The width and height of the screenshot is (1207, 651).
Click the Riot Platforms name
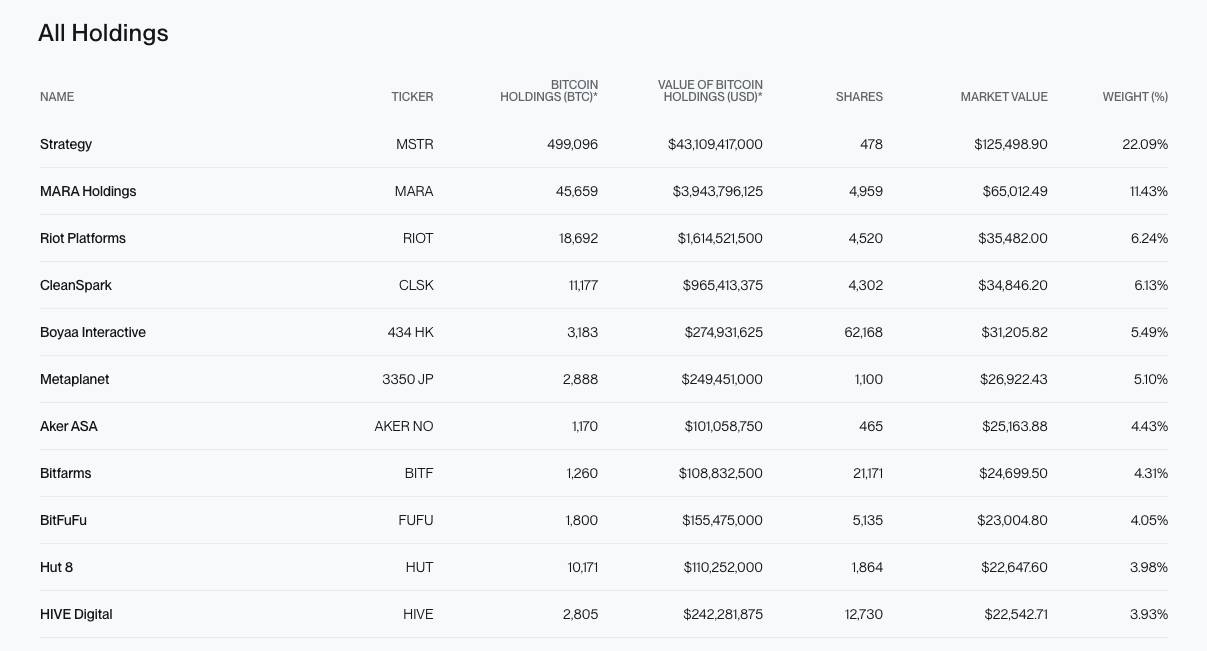click(83, 238)
